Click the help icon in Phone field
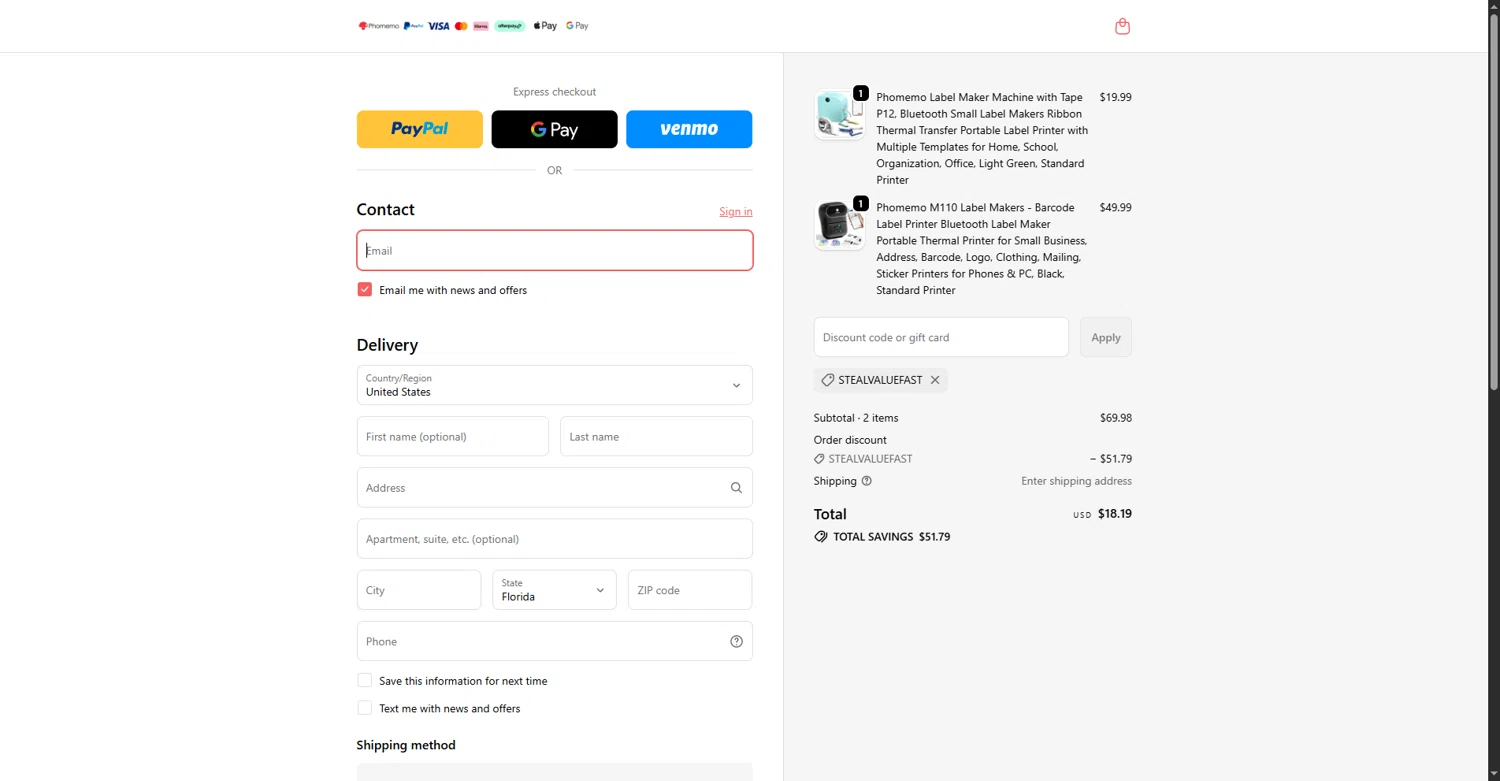 pyautogui.click(x=736, y=642)
